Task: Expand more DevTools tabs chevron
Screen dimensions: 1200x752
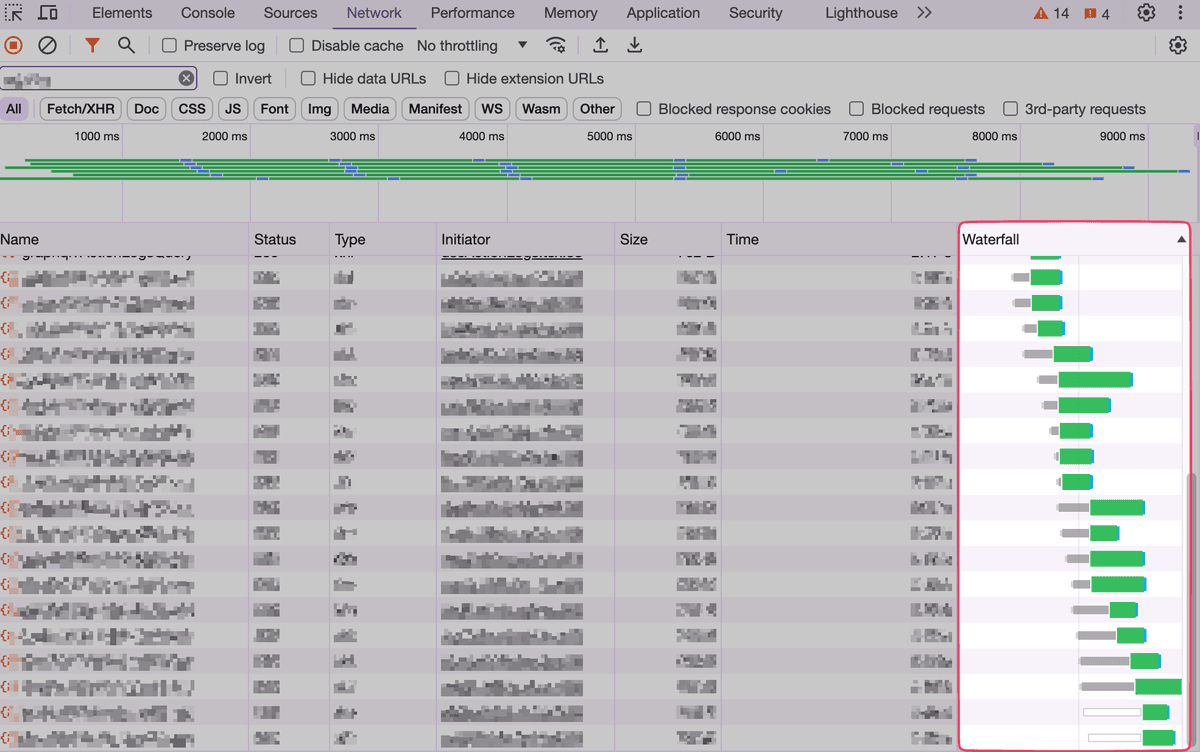Action: (x=924, y=13)
